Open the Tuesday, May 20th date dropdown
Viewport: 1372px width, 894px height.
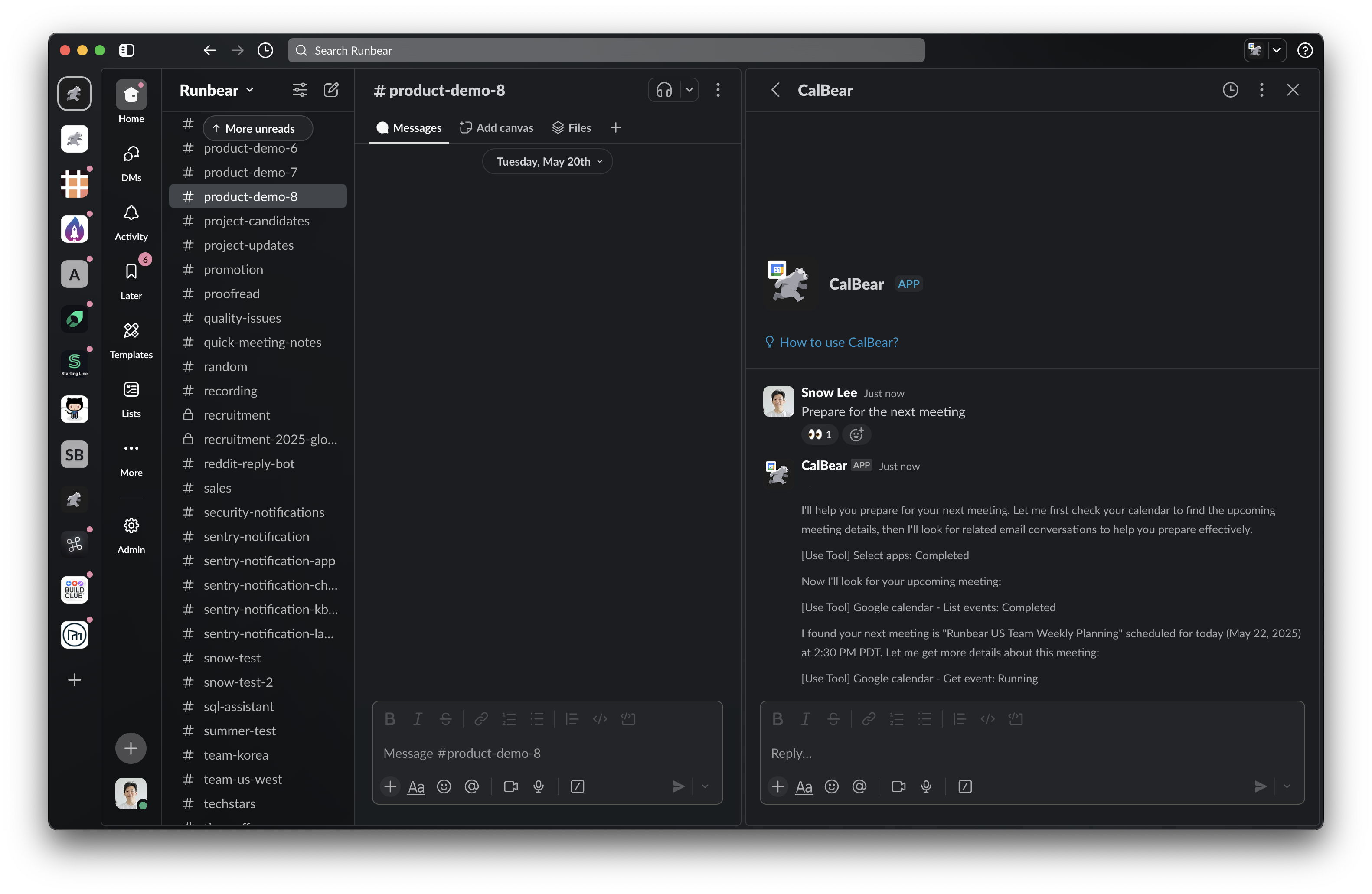[x=547, y=161]
